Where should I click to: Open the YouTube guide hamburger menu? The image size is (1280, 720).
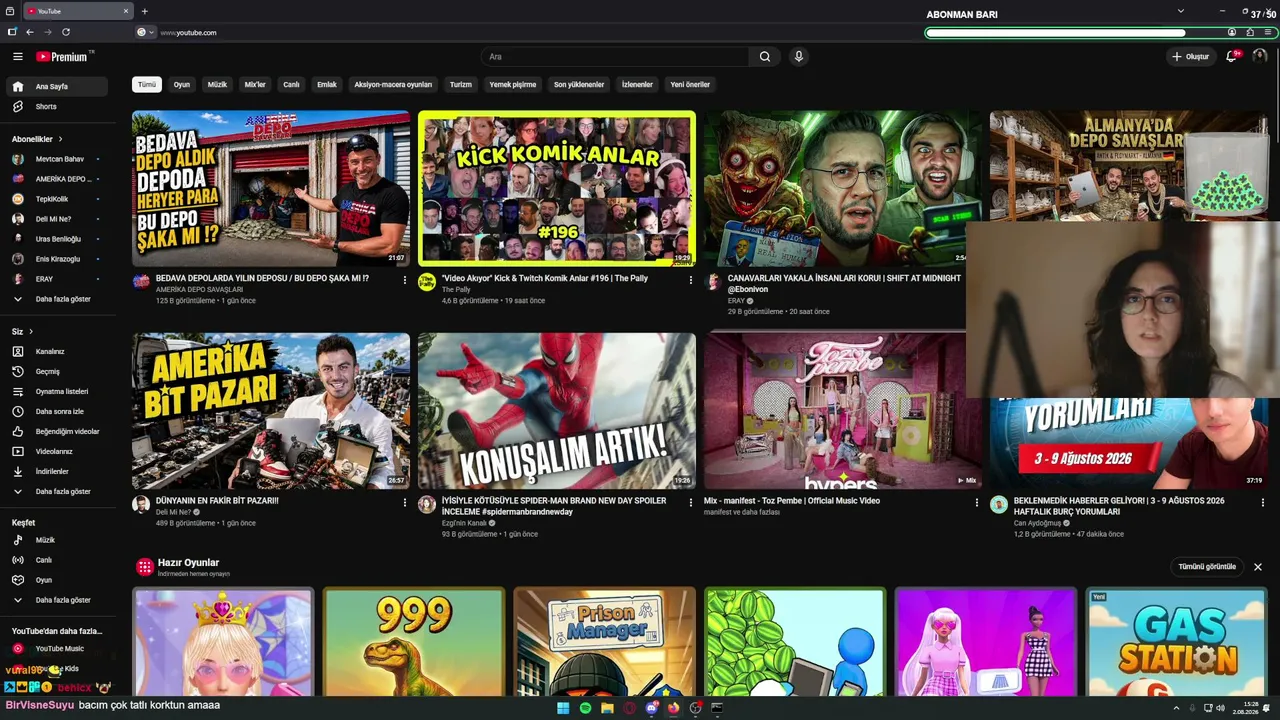(x=17, y=57)
